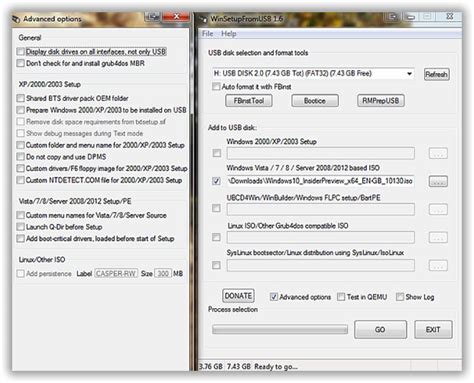The image size is (474, 383).
Task: Enable Custom drivers/F6 floppy image option
Action: click(x=21, y=168)
